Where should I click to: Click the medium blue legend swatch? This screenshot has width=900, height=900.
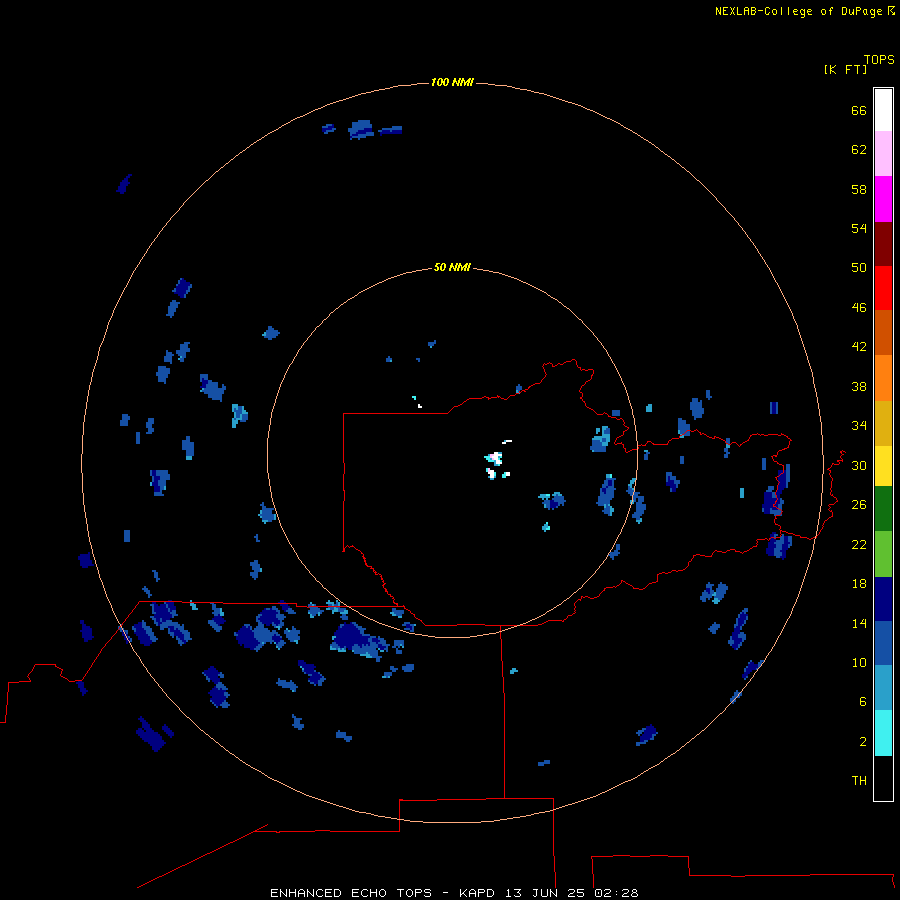(x=883, y=643)
